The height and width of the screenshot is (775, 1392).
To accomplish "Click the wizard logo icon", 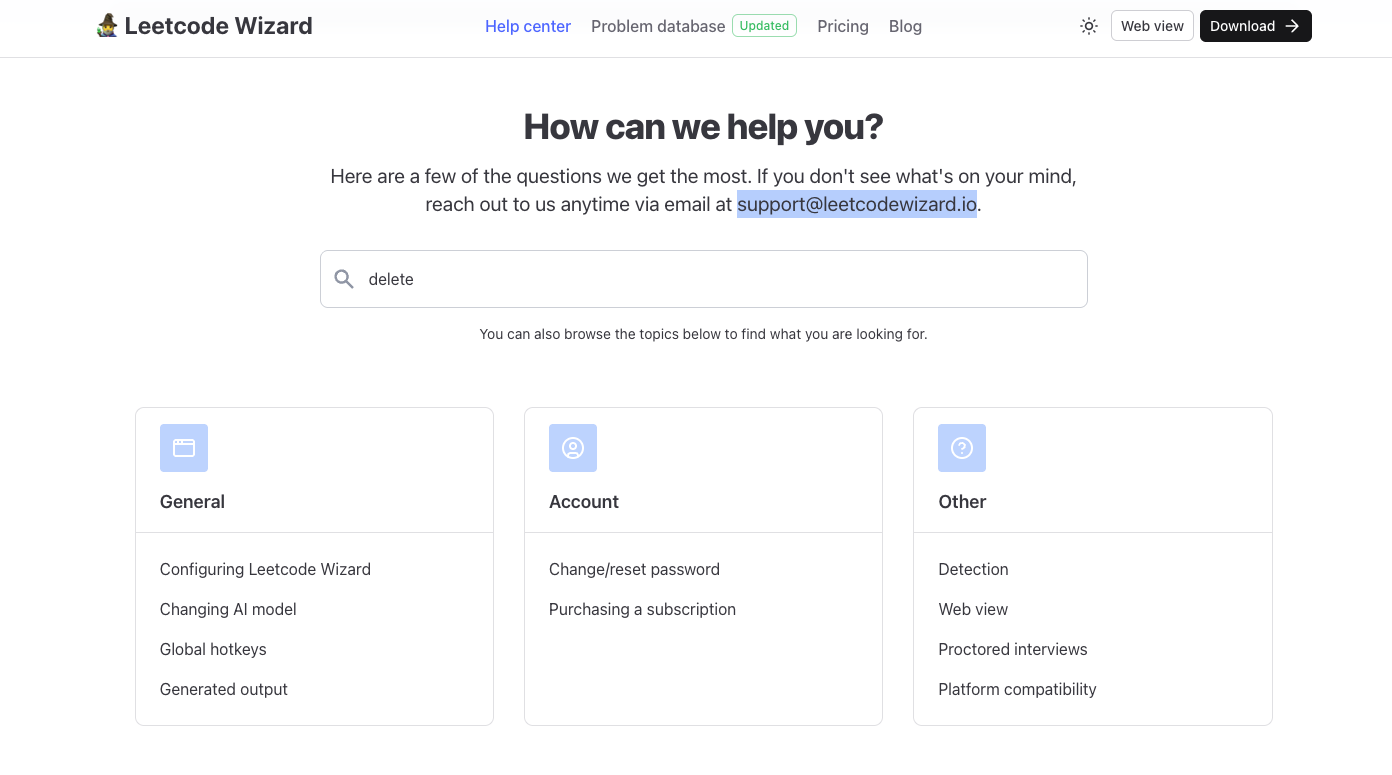I will (x=107, y=26).
